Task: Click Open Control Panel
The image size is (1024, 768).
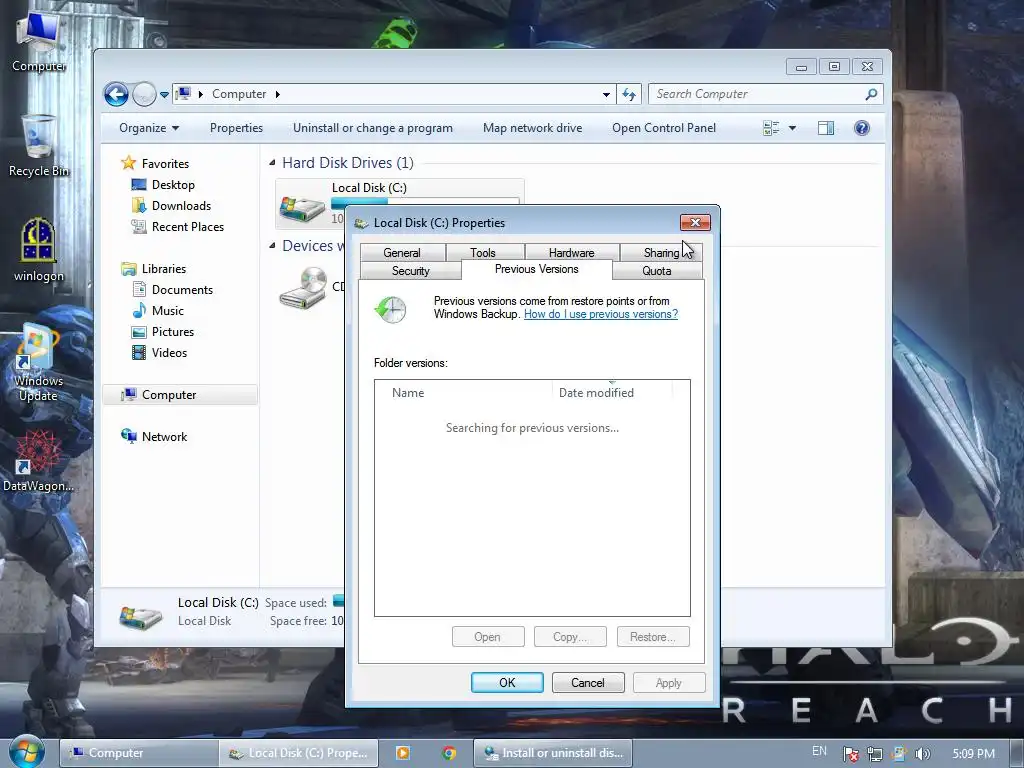Action: point(664,128)
